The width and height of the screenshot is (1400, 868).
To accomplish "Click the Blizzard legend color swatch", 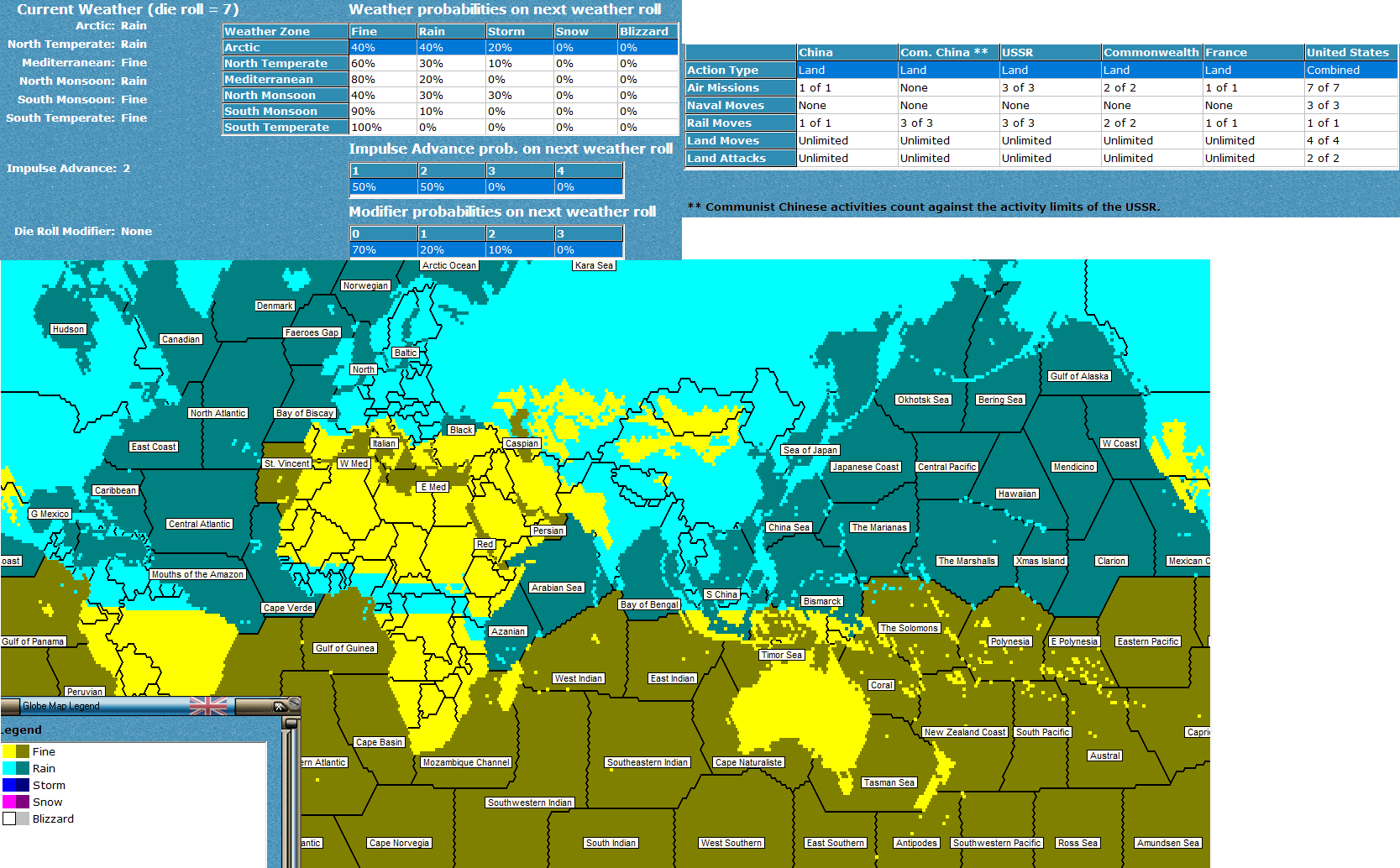I will pyautogui.click(x=16, y=819).
